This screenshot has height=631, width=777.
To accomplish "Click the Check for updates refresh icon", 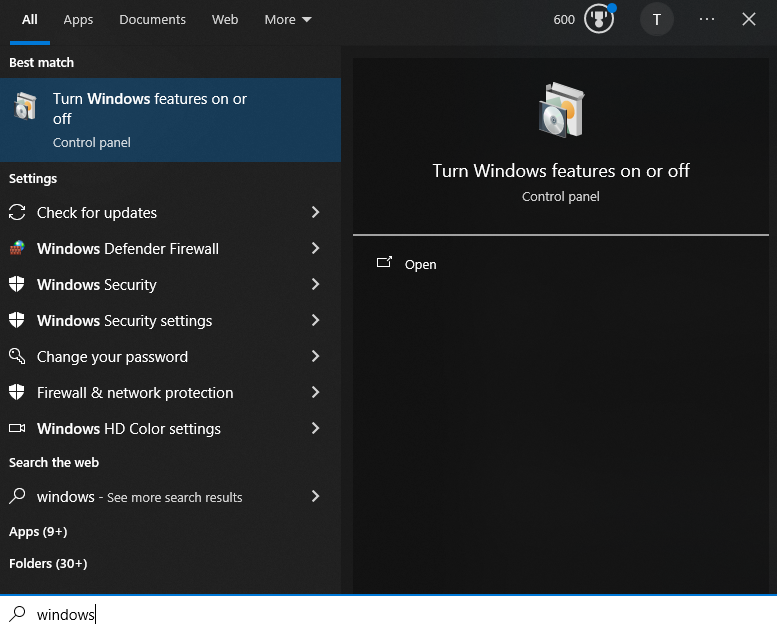I will click(17, 213).
